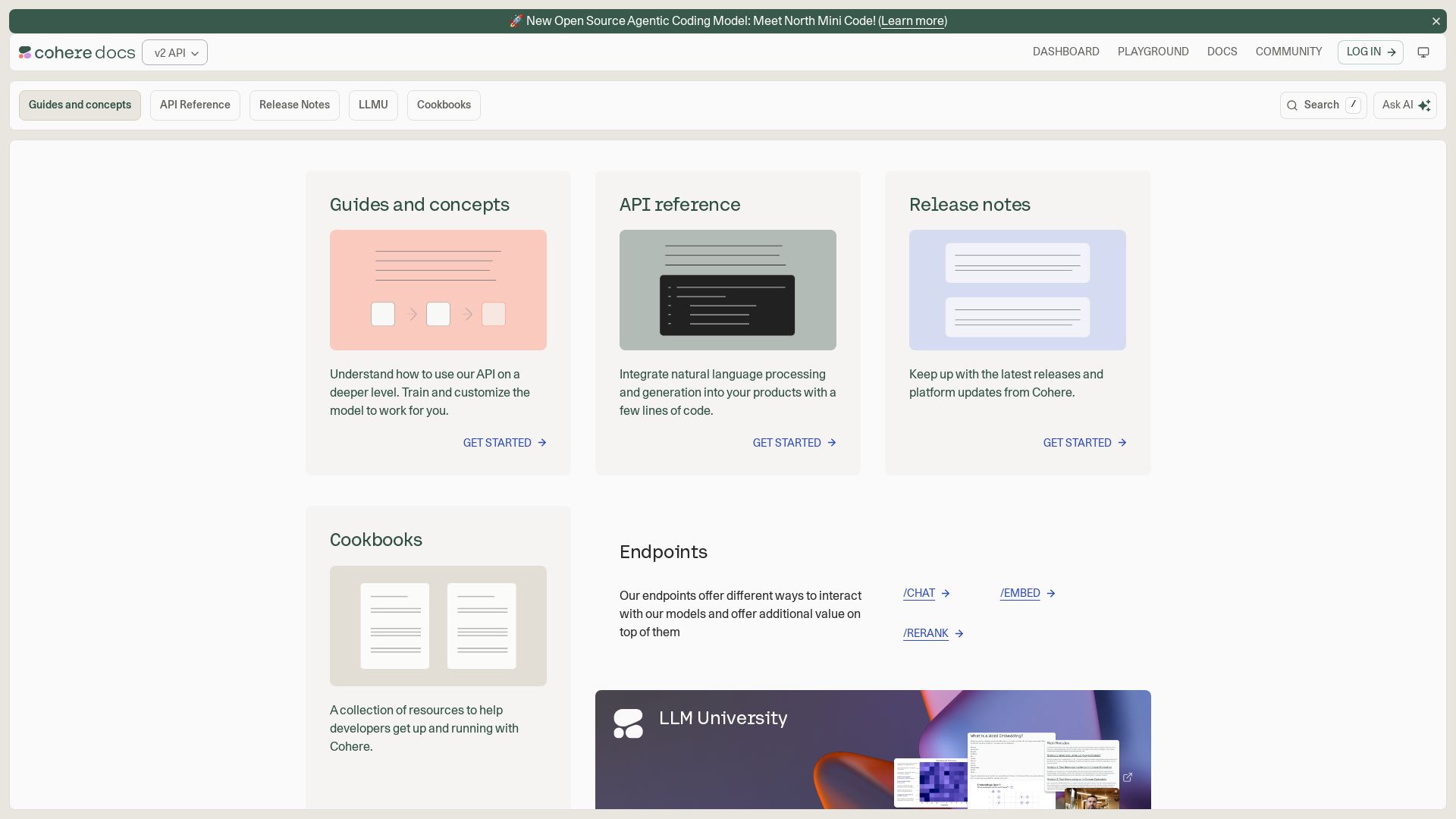
Task: Click GET STARTED under API reference
Action: tap(795, 443)
